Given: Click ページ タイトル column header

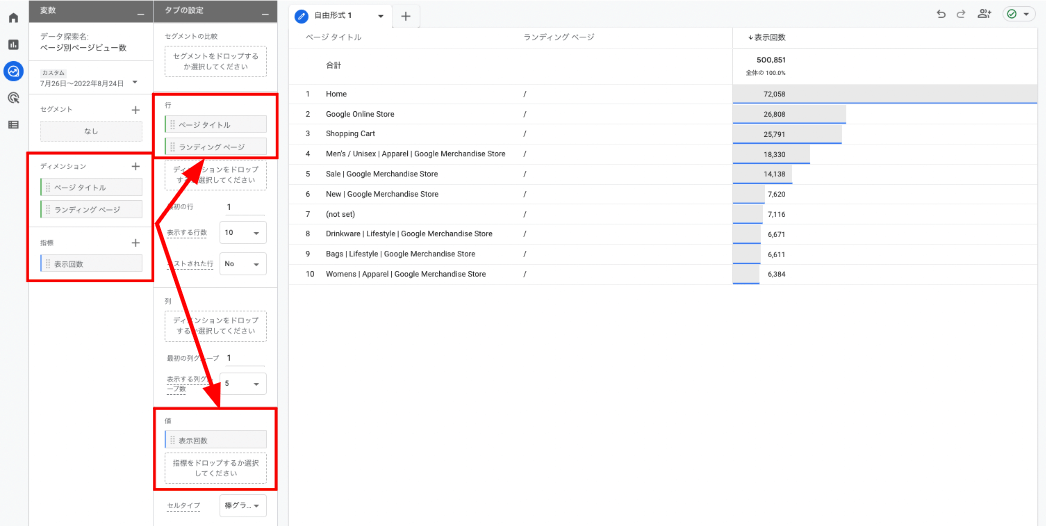Looking at the screenshot, I should (334, 37).
